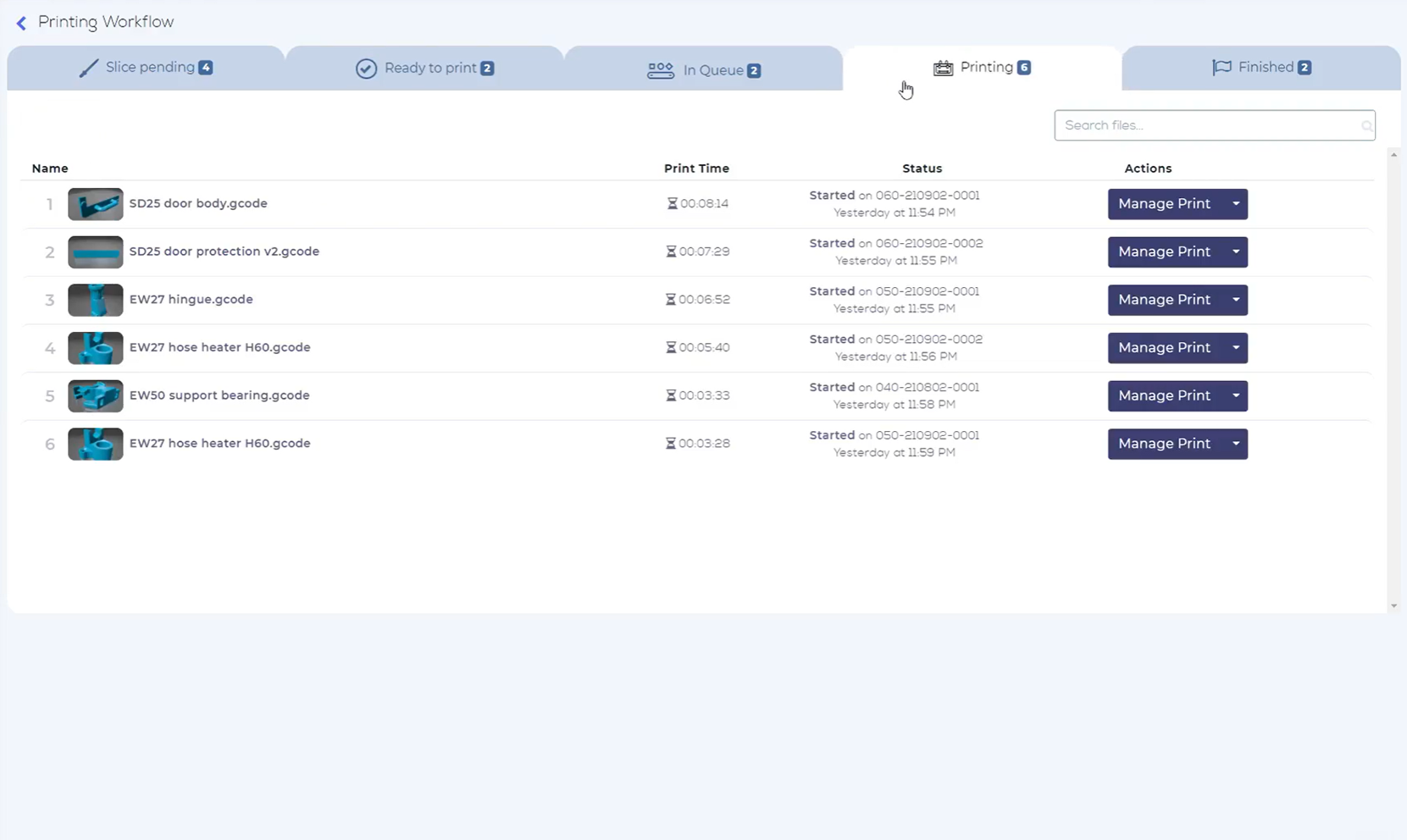1407x840 pixels.
Task: Click the In Queue people icon
Action: coord(661,70)
